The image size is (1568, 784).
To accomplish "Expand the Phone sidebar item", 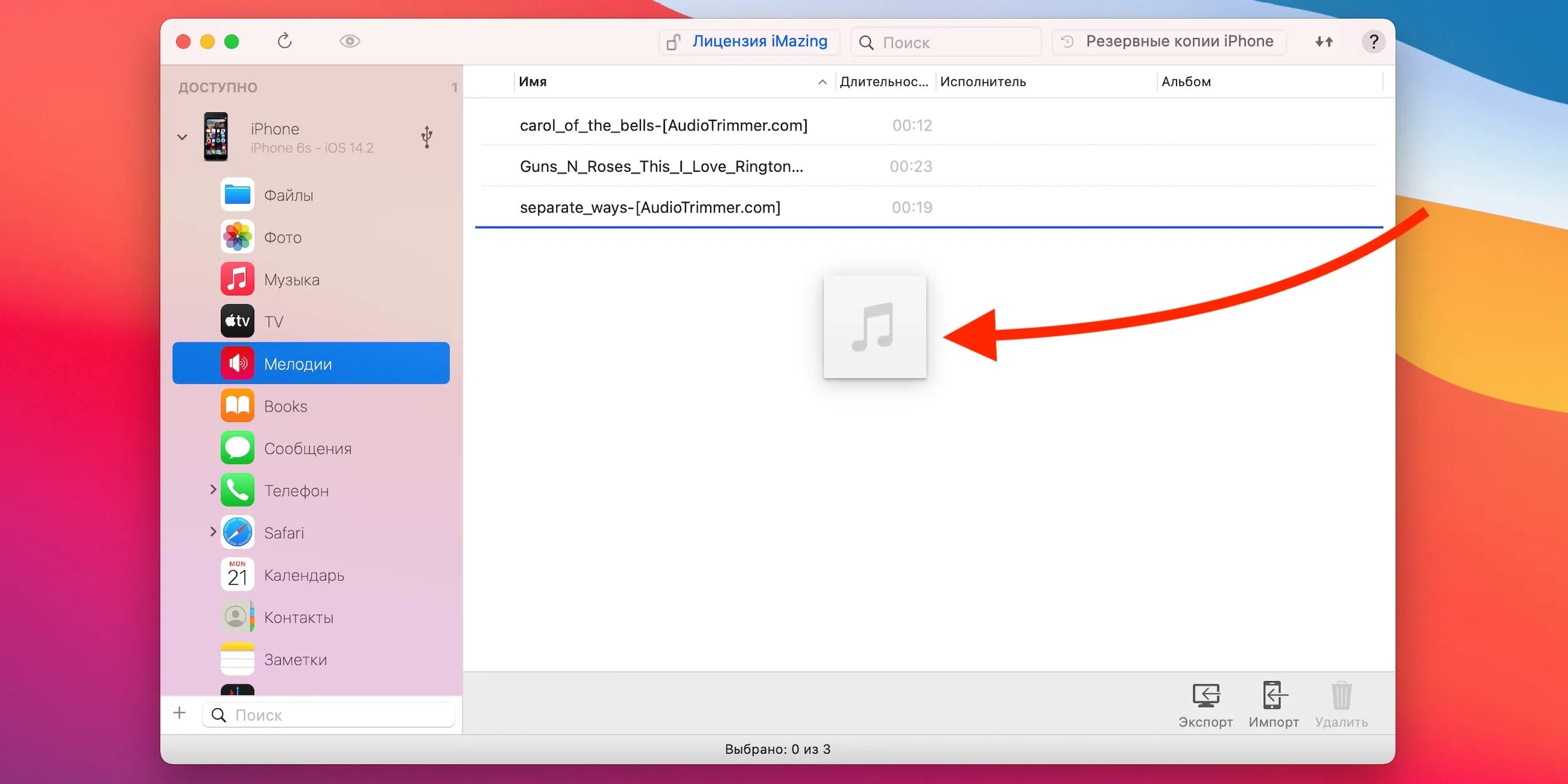I will click(x=213, y=489).
